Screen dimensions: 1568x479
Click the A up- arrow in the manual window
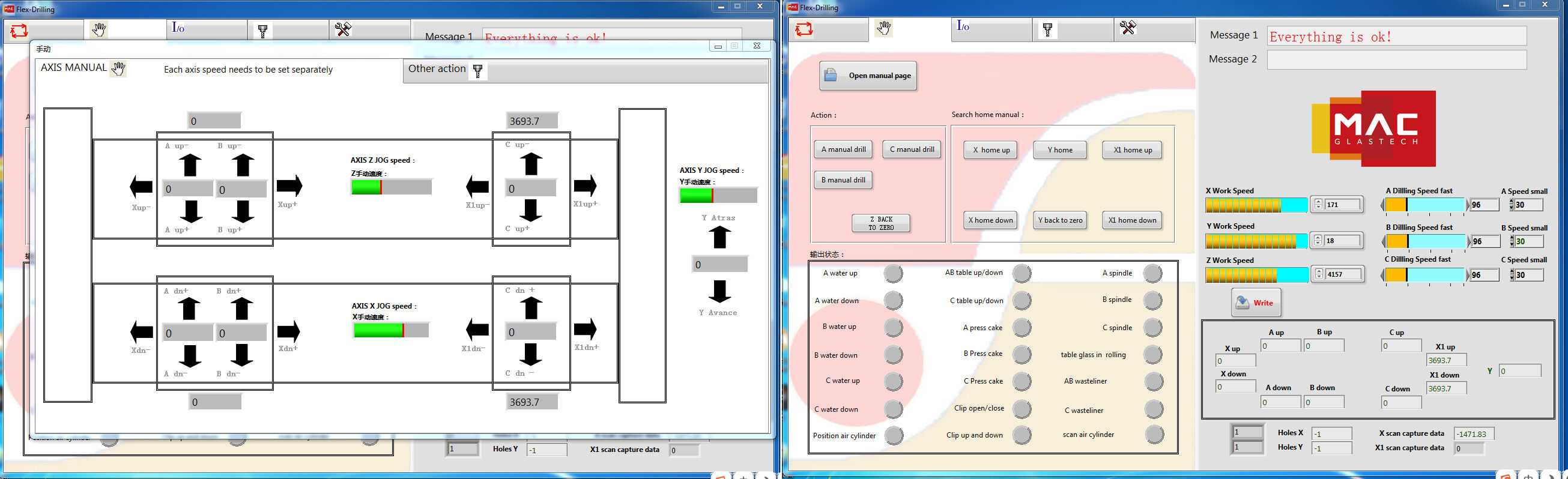pyautogui.click(x=190, y=165)
